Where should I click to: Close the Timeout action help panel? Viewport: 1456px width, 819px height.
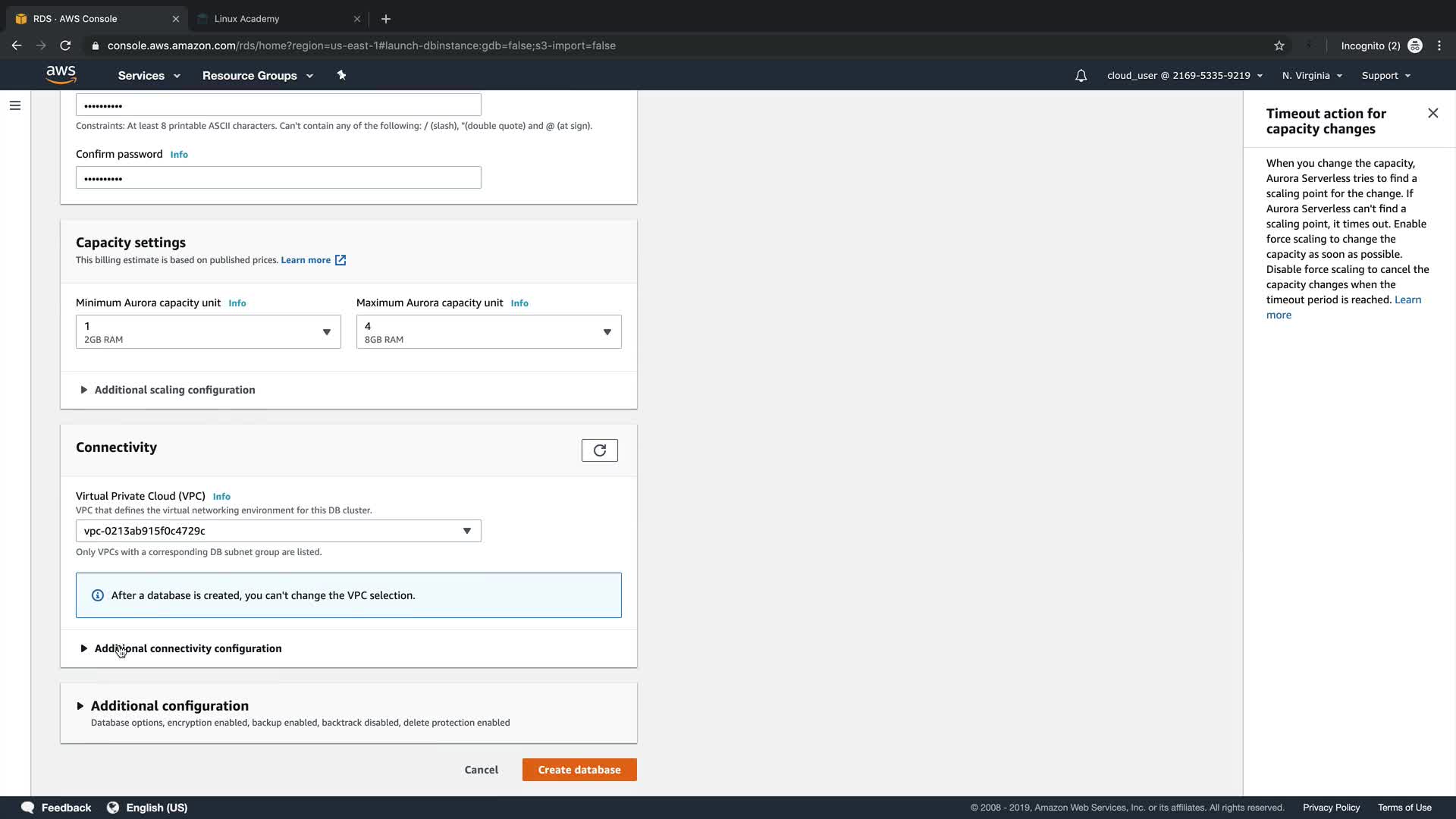pyautogui.click(x=1432, y=113)
